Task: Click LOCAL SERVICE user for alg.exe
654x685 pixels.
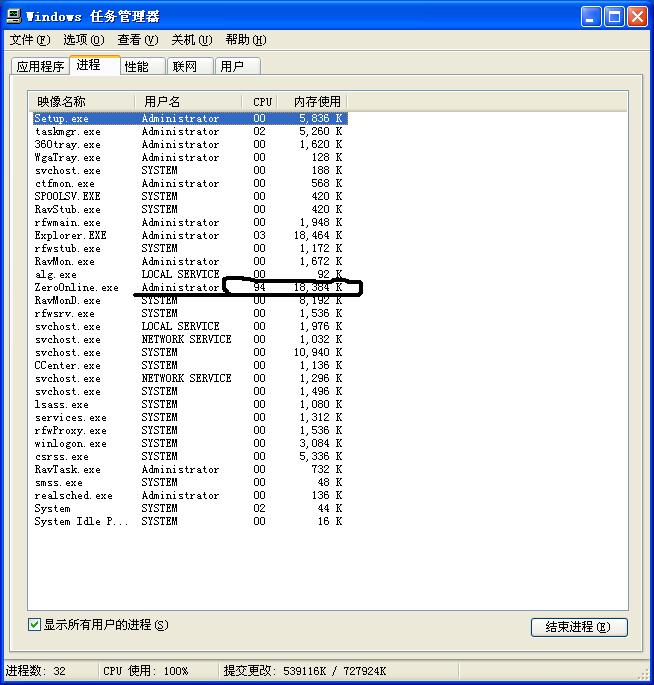Action: pos(180,274)
